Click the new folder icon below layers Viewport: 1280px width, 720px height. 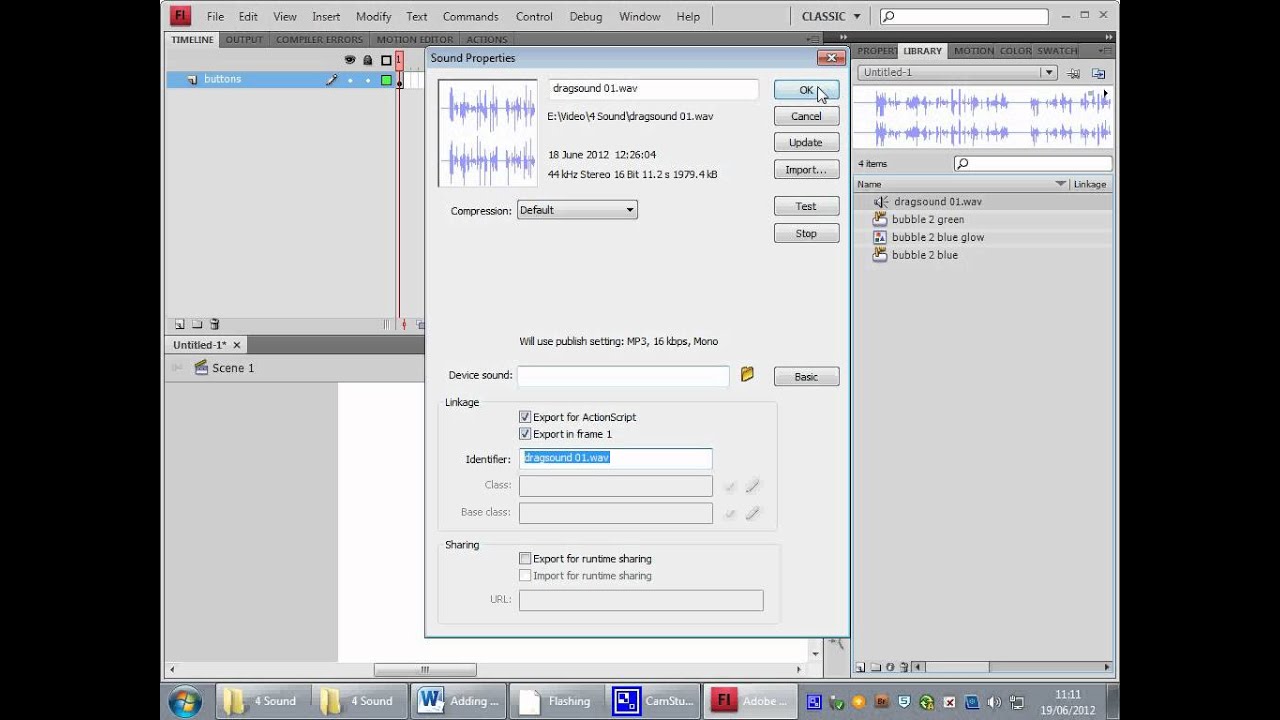click(x=197, y=325)
